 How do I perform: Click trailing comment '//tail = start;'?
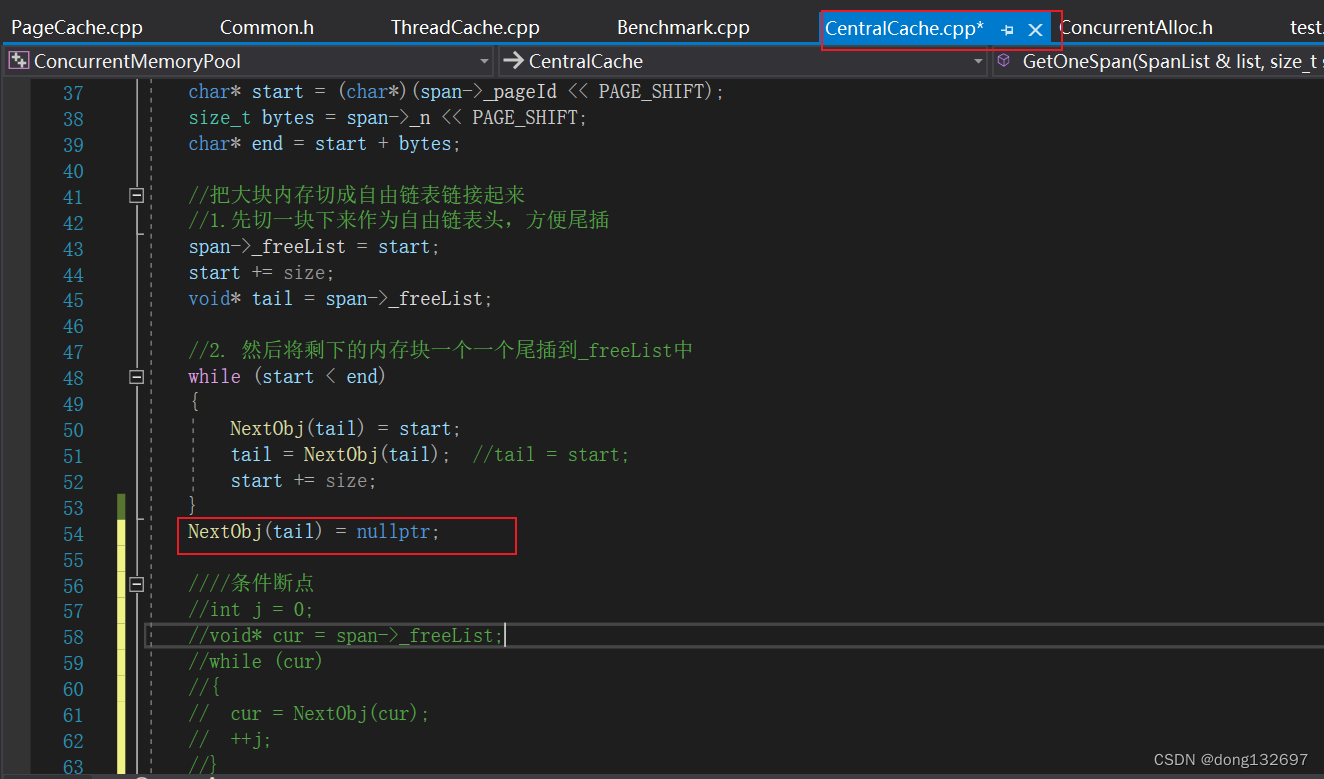coord(551,455)
